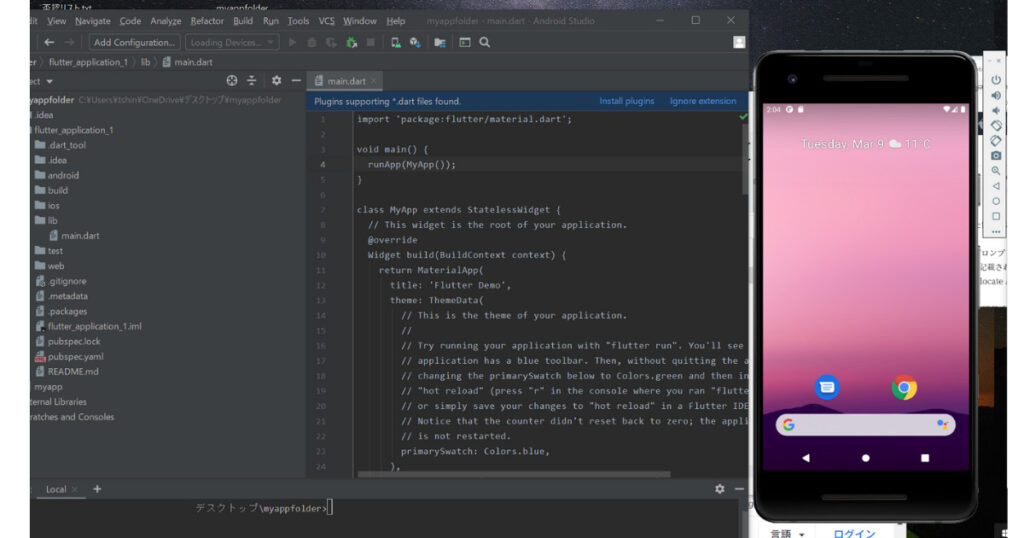
Task: Click the Run Anything terminal icon
Action: (x=465, y=42)
